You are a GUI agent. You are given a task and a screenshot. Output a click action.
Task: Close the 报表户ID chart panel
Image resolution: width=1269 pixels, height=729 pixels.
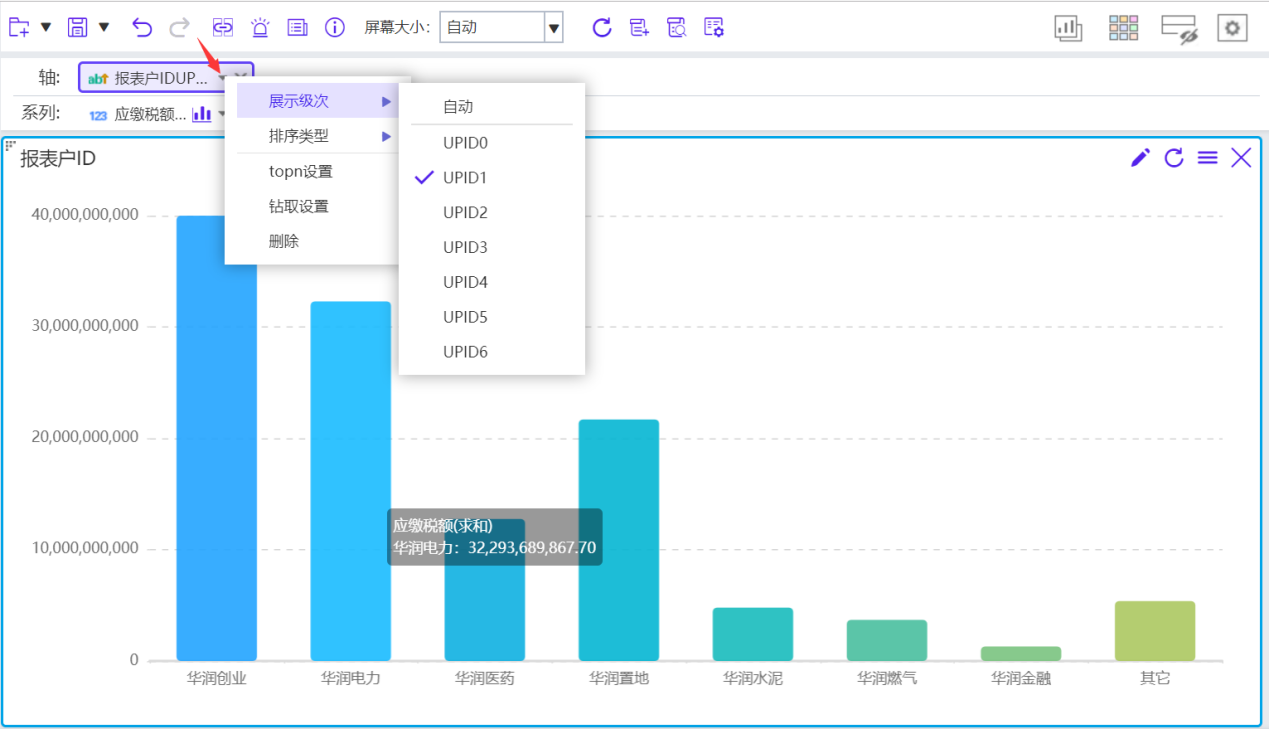[x=1241, y=157]
